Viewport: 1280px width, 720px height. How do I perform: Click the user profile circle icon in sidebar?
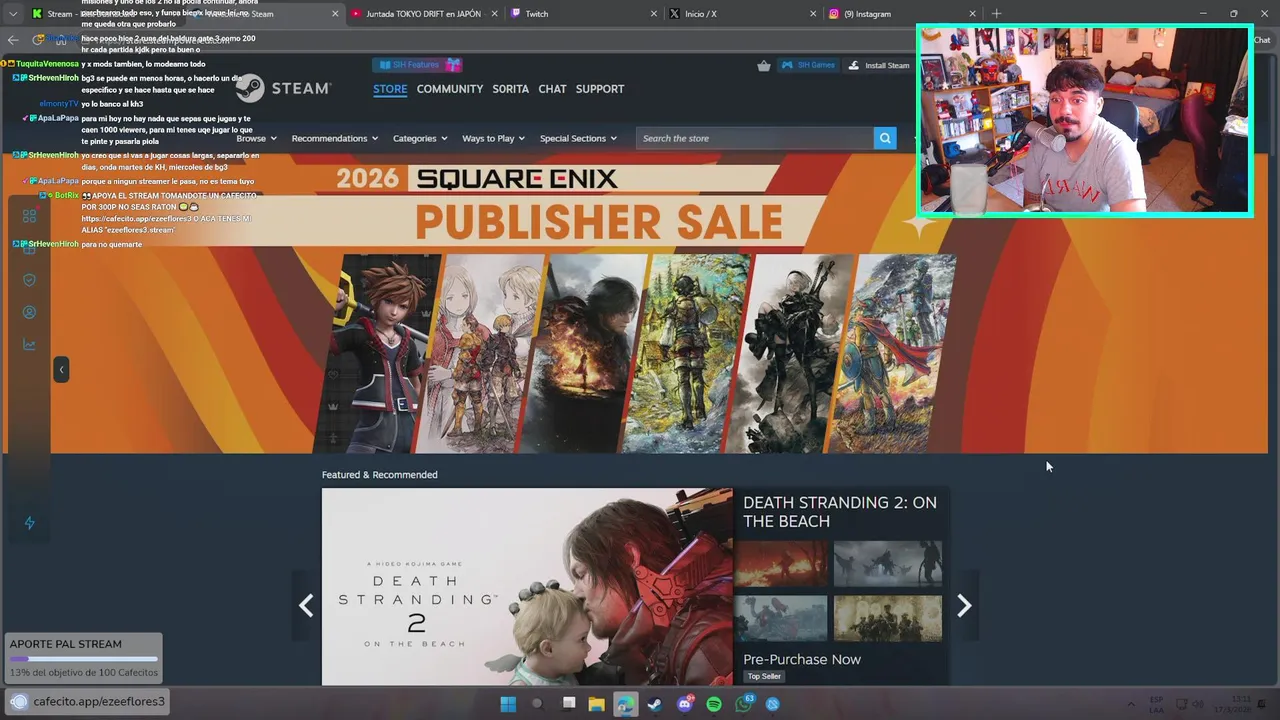coord(29,312)
